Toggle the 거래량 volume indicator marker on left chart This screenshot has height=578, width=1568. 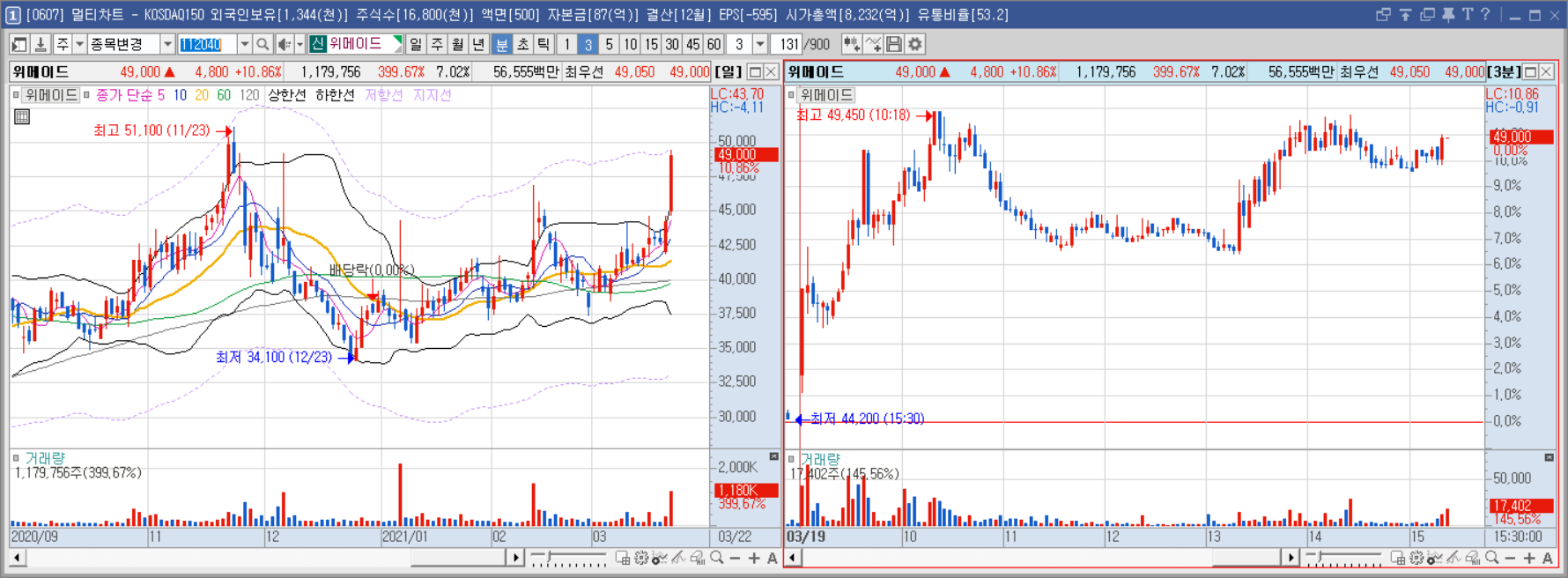[16, 457]
